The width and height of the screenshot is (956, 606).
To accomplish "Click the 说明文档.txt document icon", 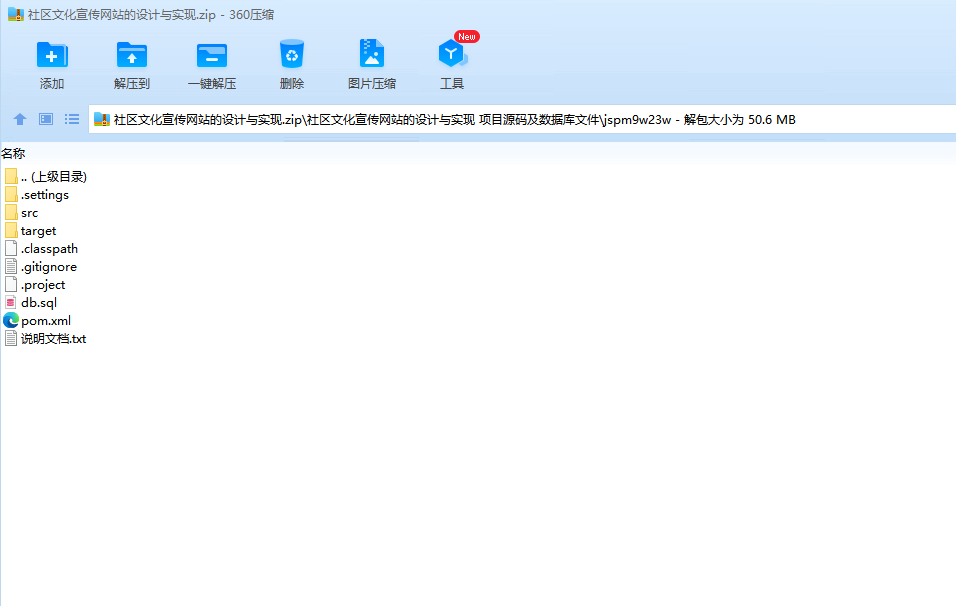I will point(11,338).
